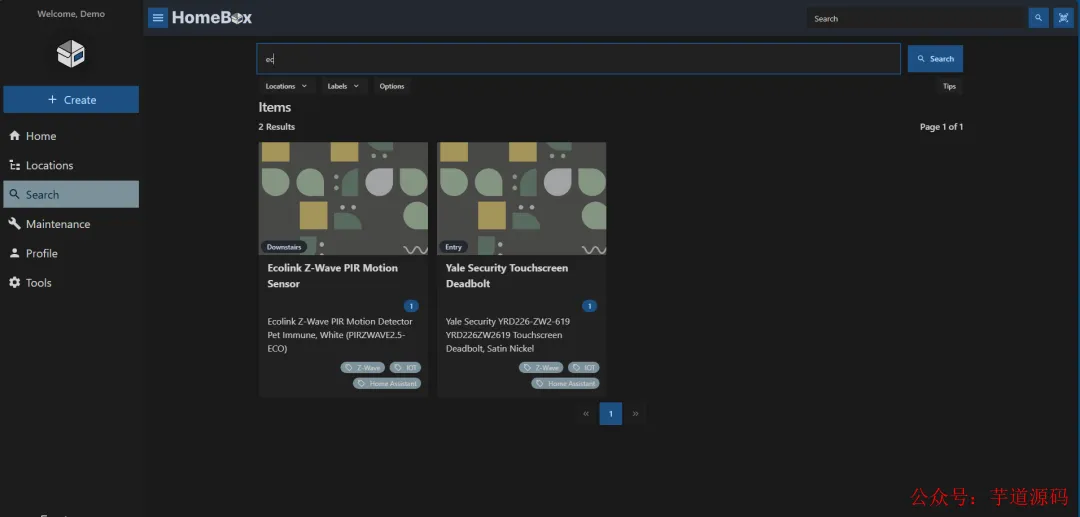Image resolution: width=1080 pixels, height=517 pixels.
Task: Open the Yale Security card thumbnail image
Action: pos(521,198)
